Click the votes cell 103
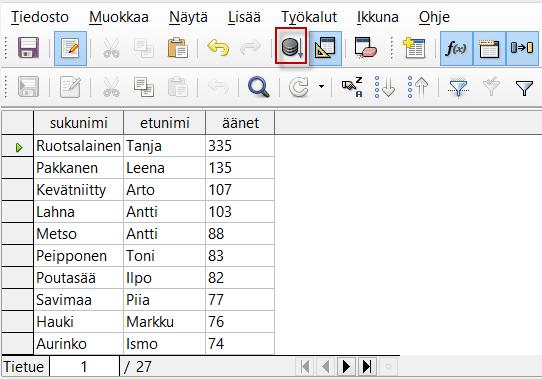Viewport: 542px width, 379px height. click(240, 212)
